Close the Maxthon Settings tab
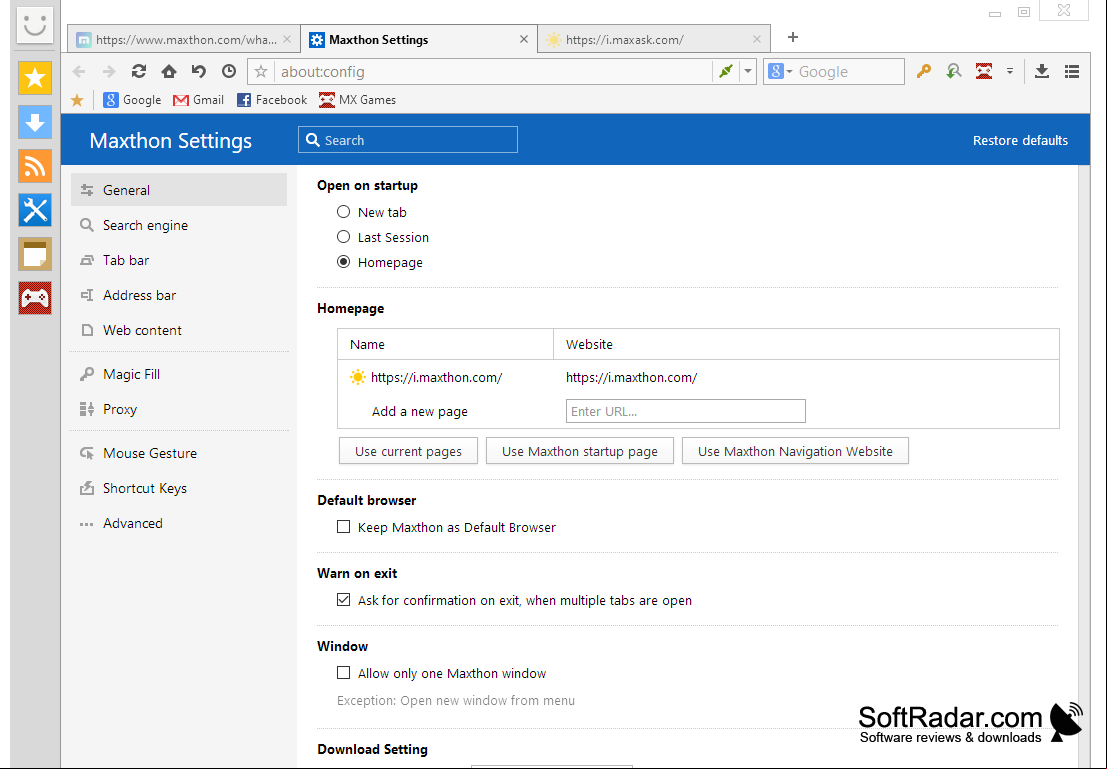The width and height of the screenshot is (1107, 769). point(524,40)
